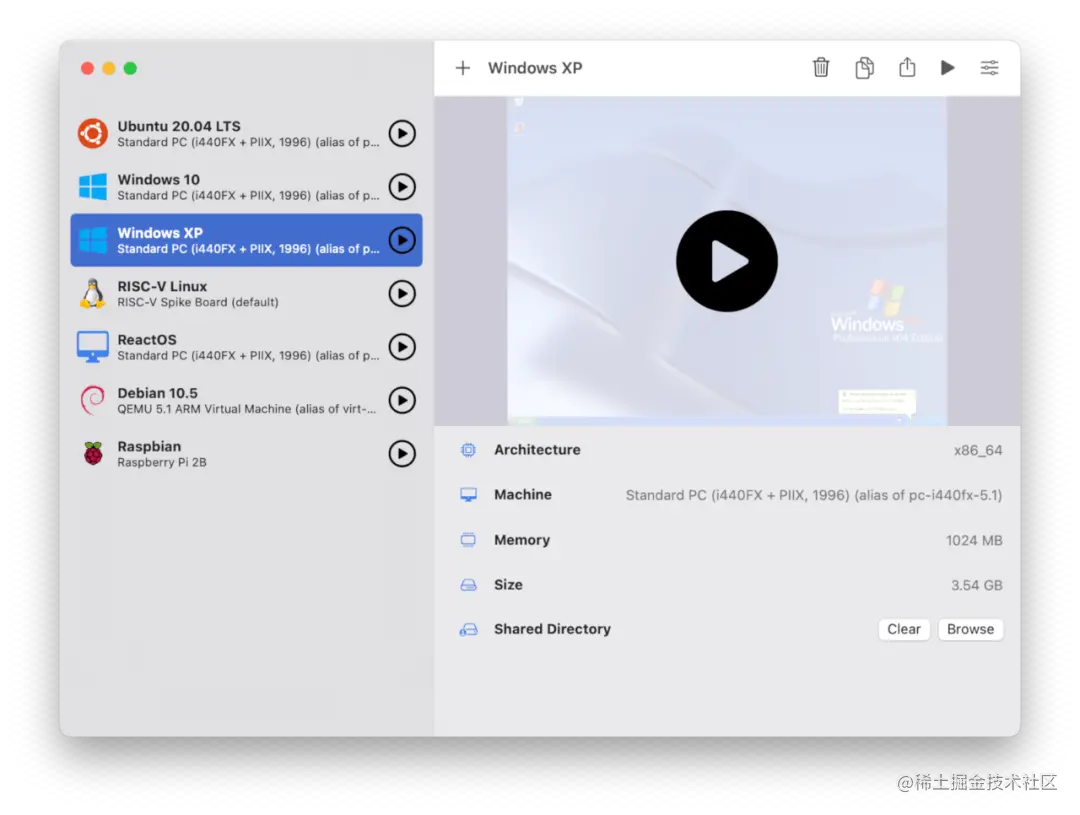Click the Machine monitor icon in details
The image size is (1080, 815).
pos(468,495)
